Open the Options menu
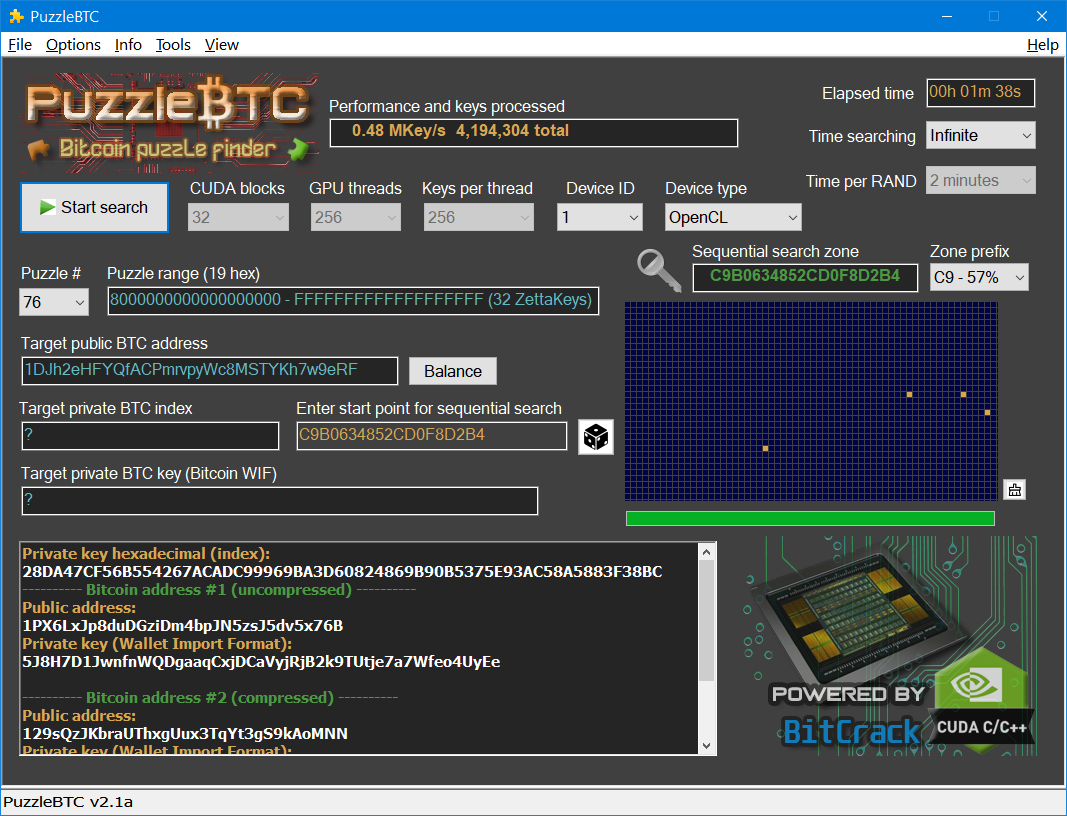Viewport: 1067px width, 816px height. click(x=73, y=45)
